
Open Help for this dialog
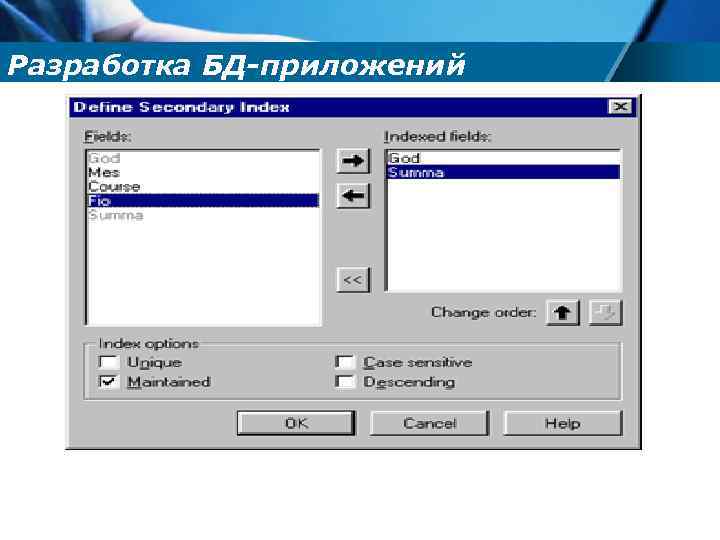[x=563, y=423]
